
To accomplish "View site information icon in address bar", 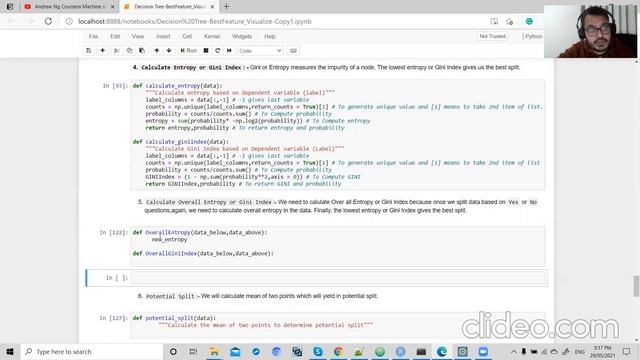I will tap(69, 21).
